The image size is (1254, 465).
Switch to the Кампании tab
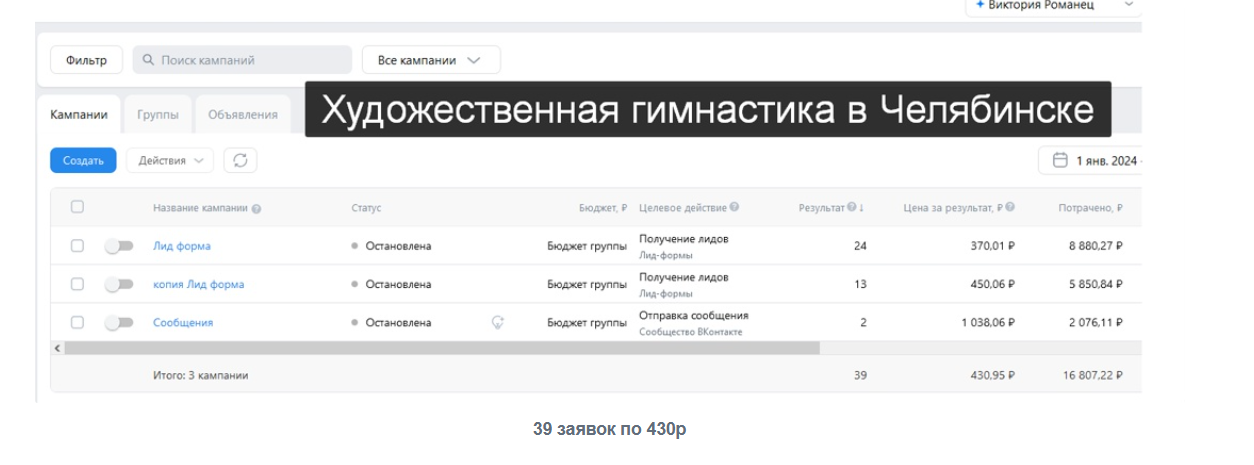coord(79,114)
